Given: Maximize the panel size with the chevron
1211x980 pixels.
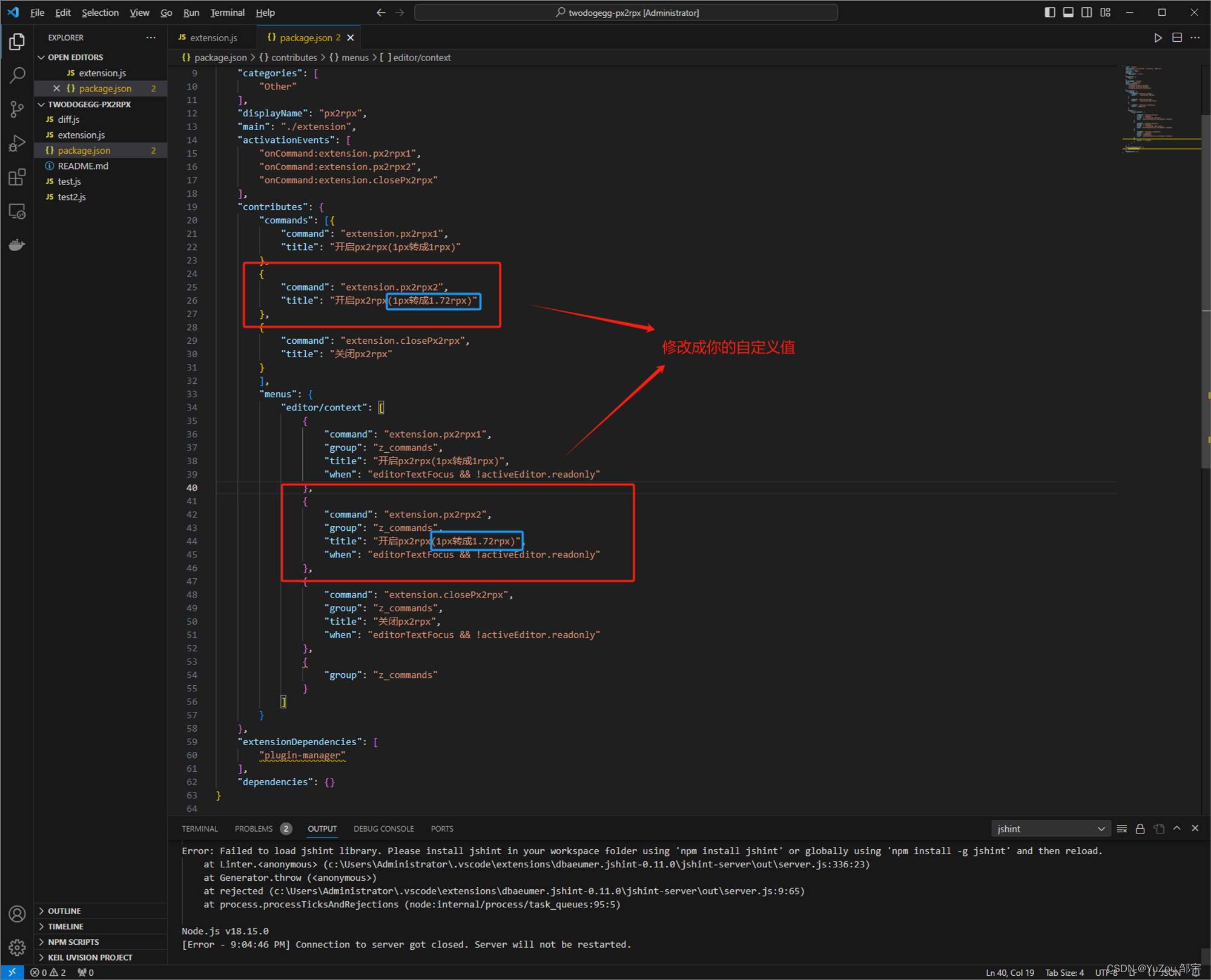Looking at the screenshot, I should (1177, 829).
